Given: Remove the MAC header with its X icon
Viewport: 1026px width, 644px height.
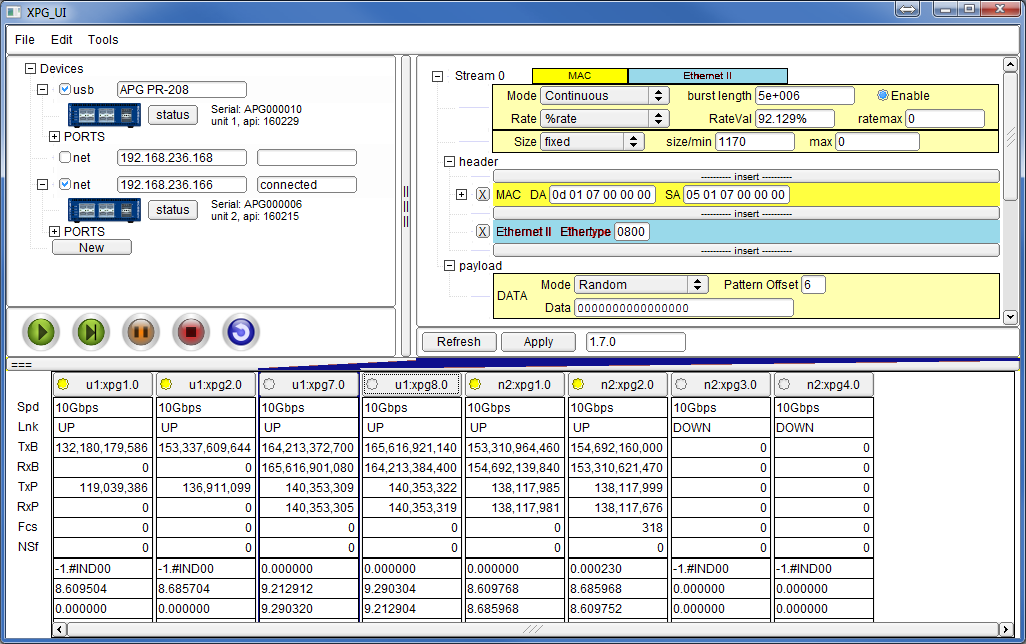Looking at the screenshot, I should [483, 194].
